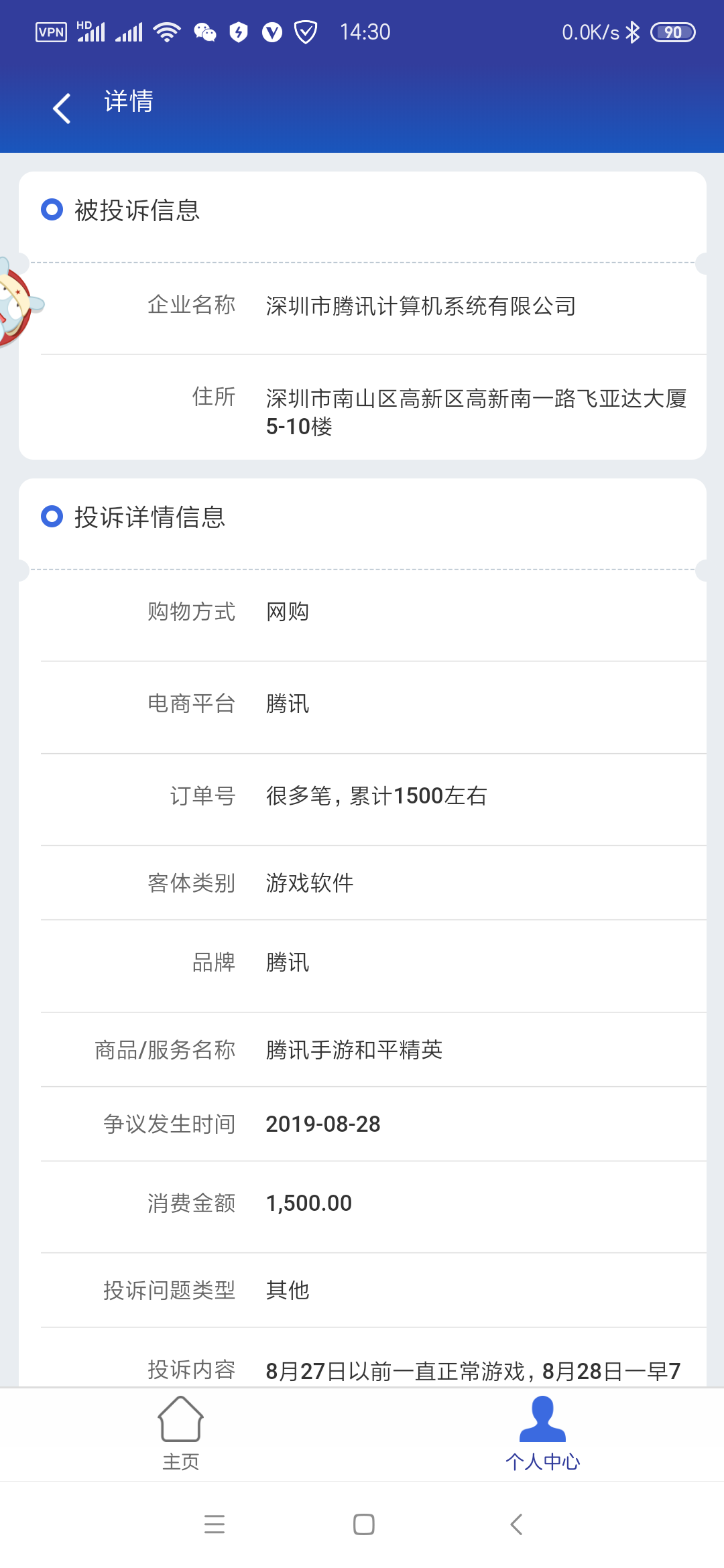Tap the 客体类别 value 游戏软件

[310, 883]
